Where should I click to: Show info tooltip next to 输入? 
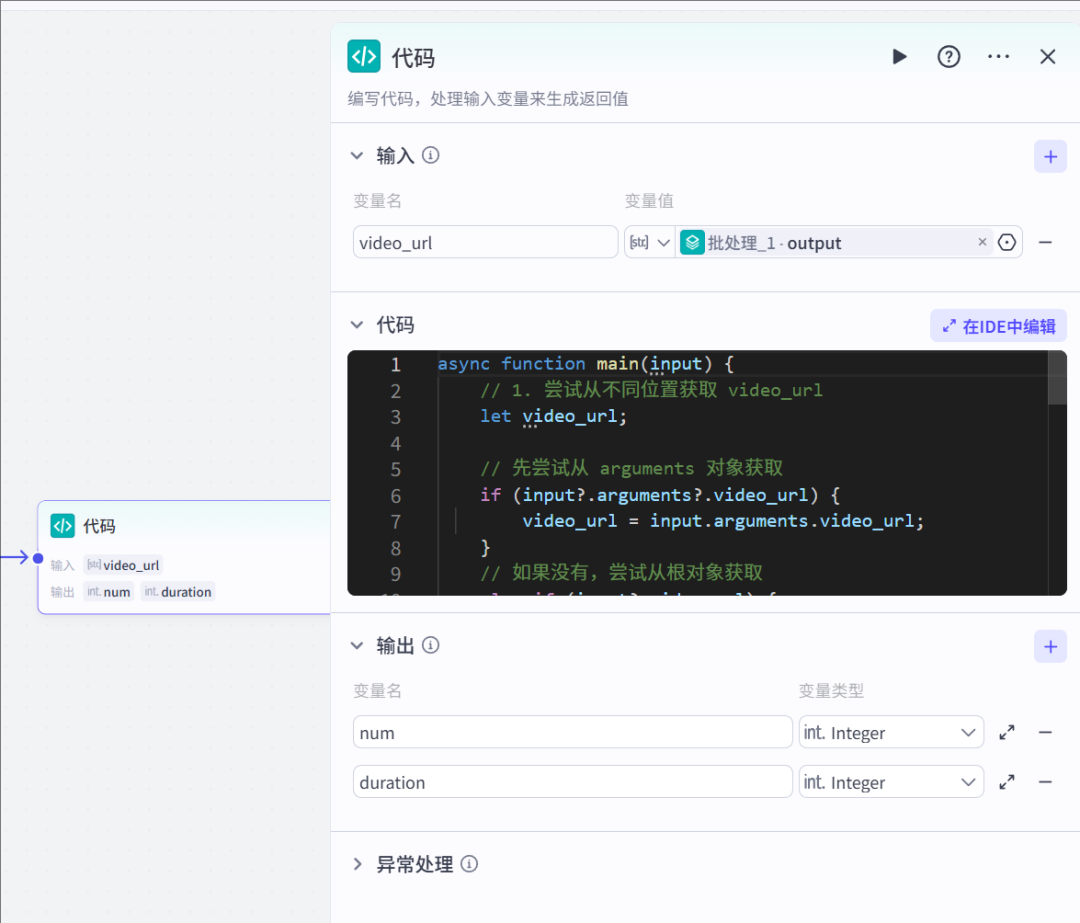430,155
